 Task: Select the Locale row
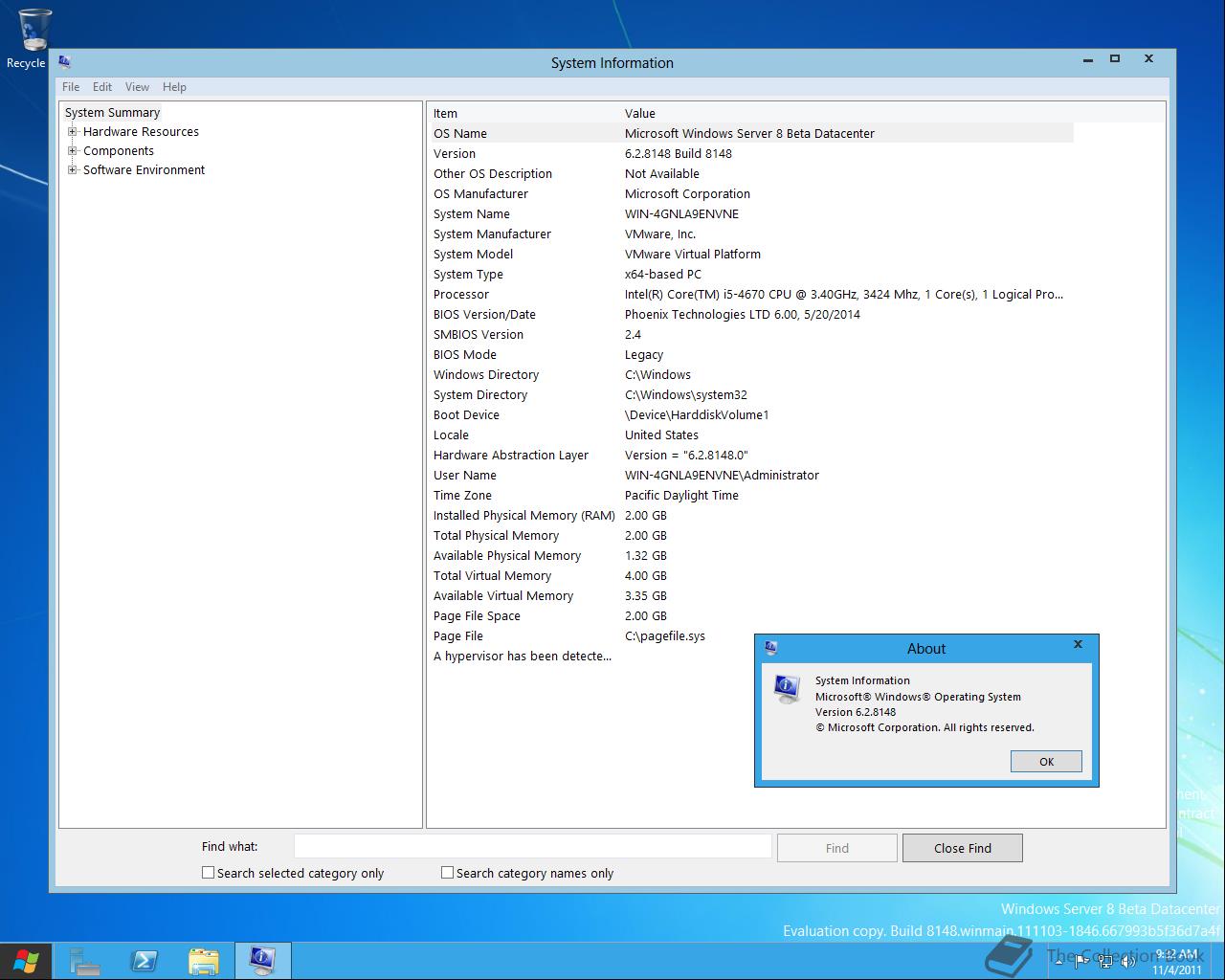point(751,434)
